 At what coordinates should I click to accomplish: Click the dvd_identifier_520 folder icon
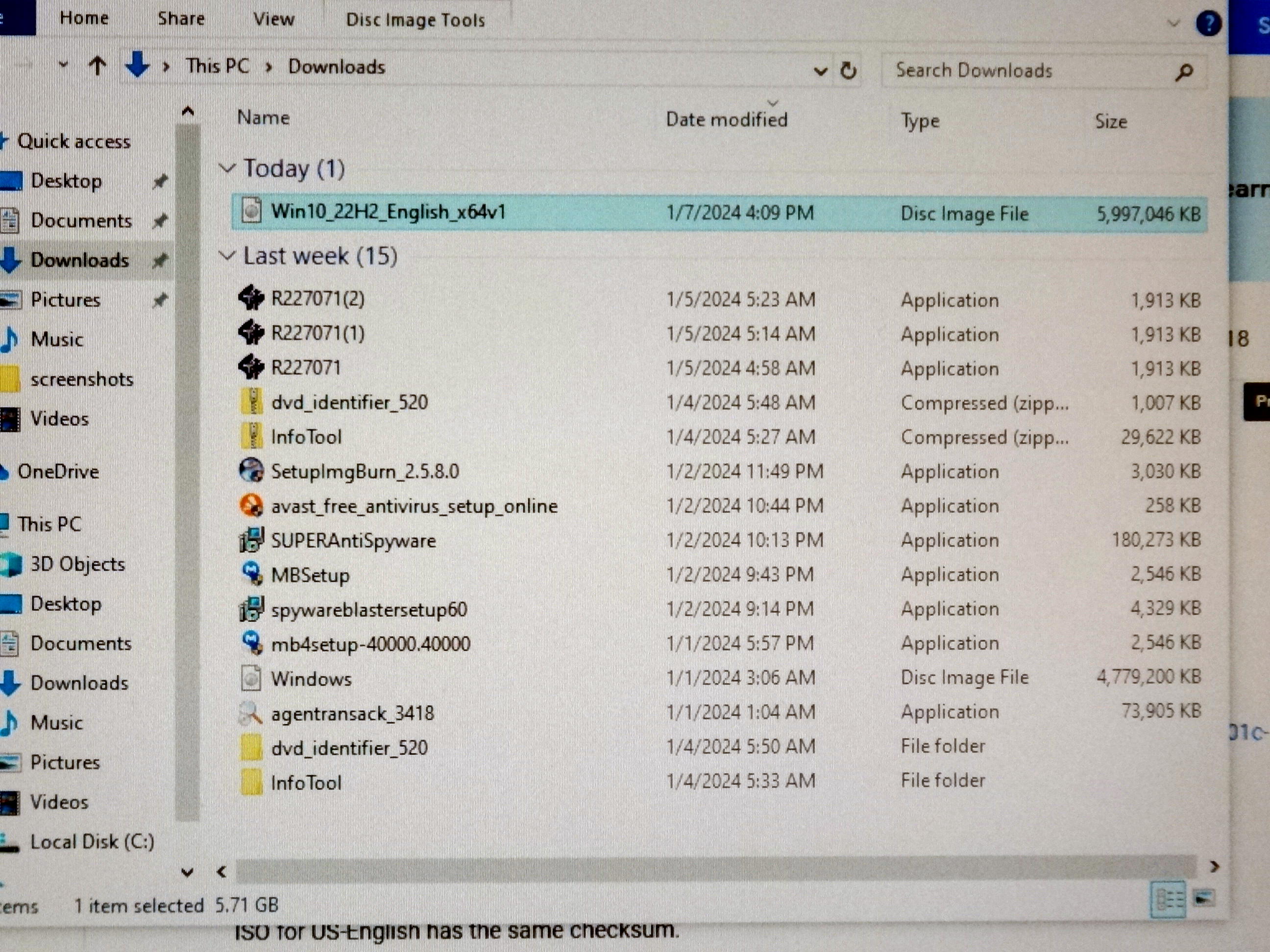coord(251,747)
